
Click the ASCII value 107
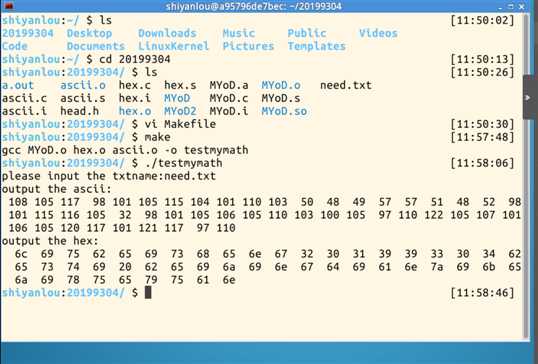click(486, 215)
